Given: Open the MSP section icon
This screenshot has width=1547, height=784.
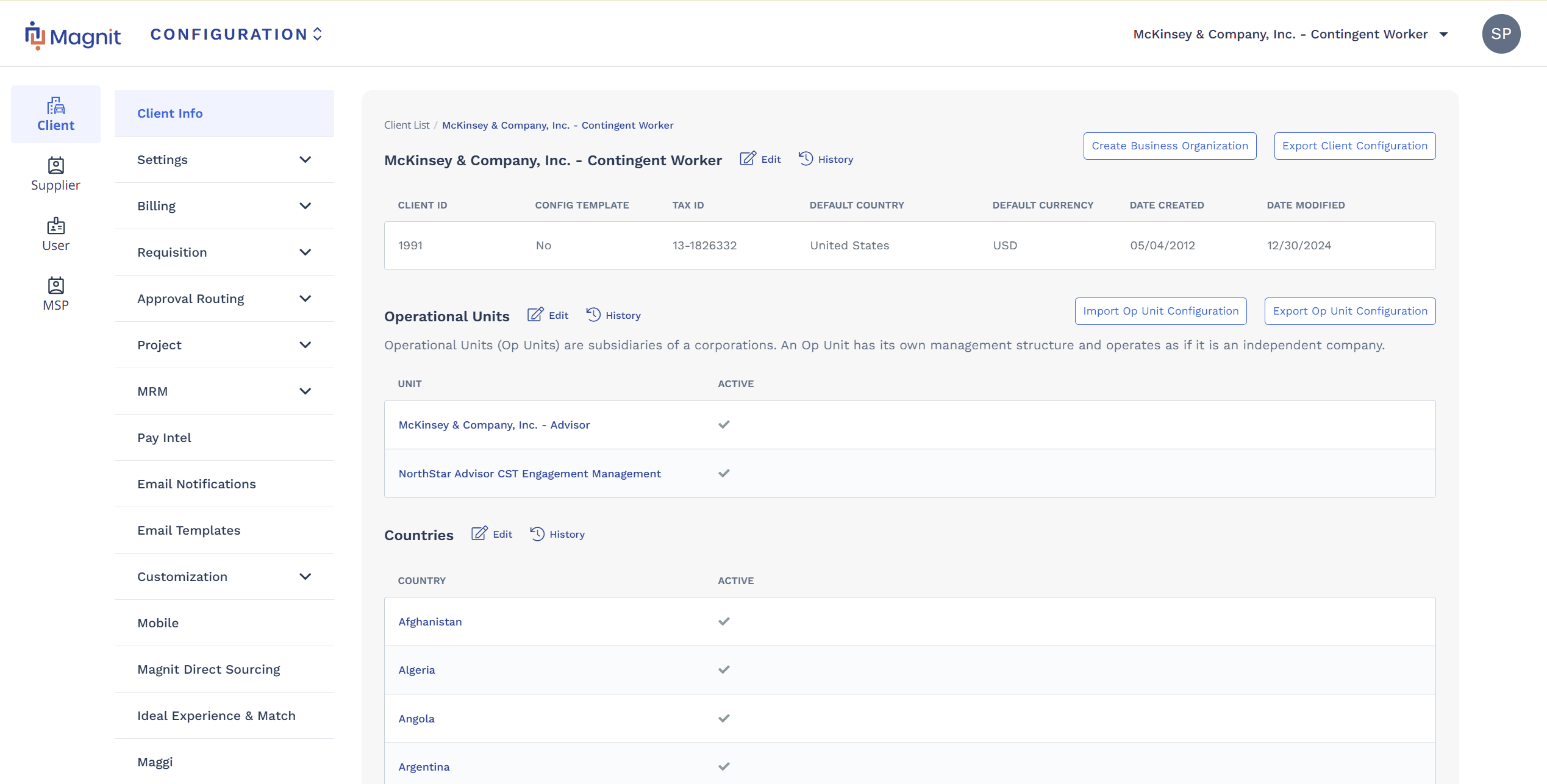Looking at the screenshot, I should tap(55, 286).
